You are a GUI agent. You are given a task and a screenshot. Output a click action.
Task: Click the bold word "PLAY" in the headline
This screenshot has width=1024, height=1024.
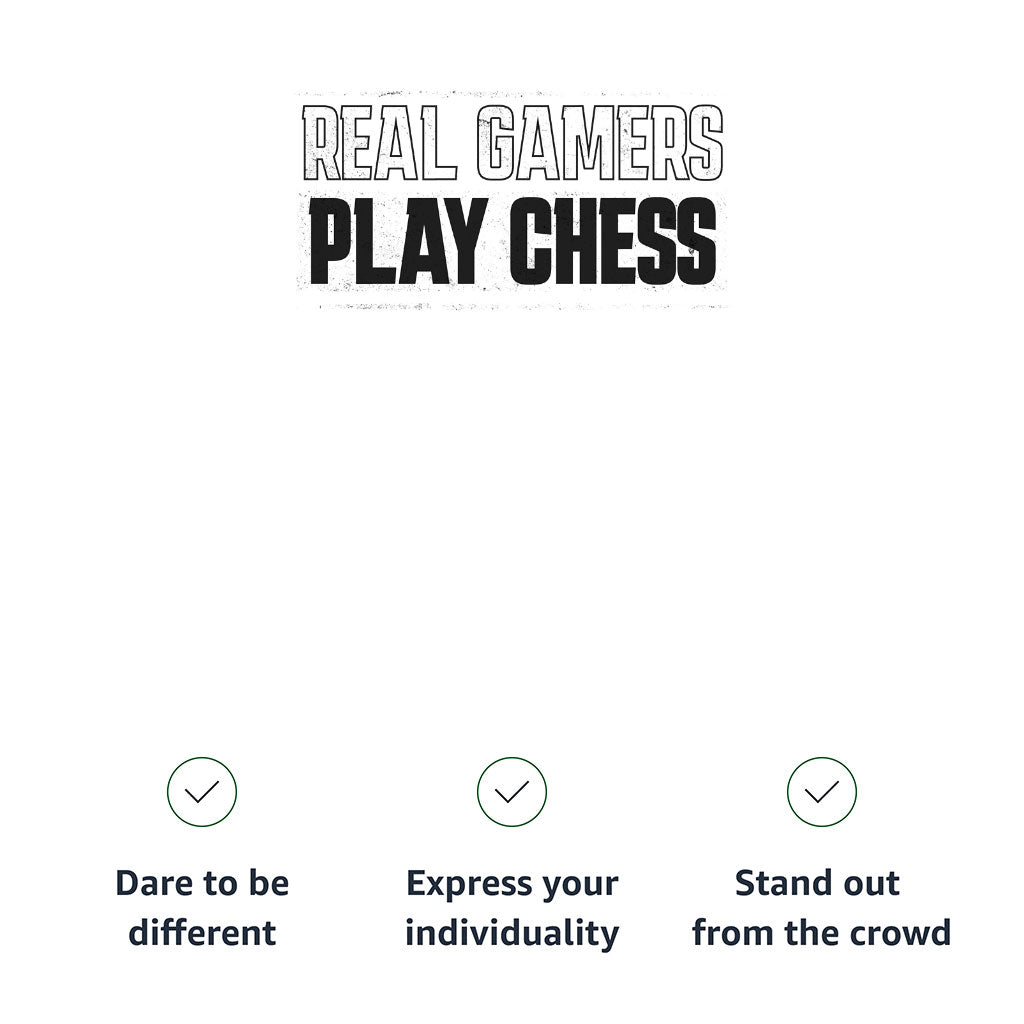click(x=397, y=242)
